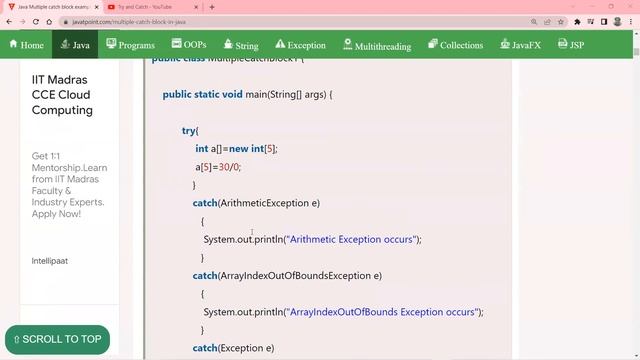Open the Multithreading menu item

point(377,45)
